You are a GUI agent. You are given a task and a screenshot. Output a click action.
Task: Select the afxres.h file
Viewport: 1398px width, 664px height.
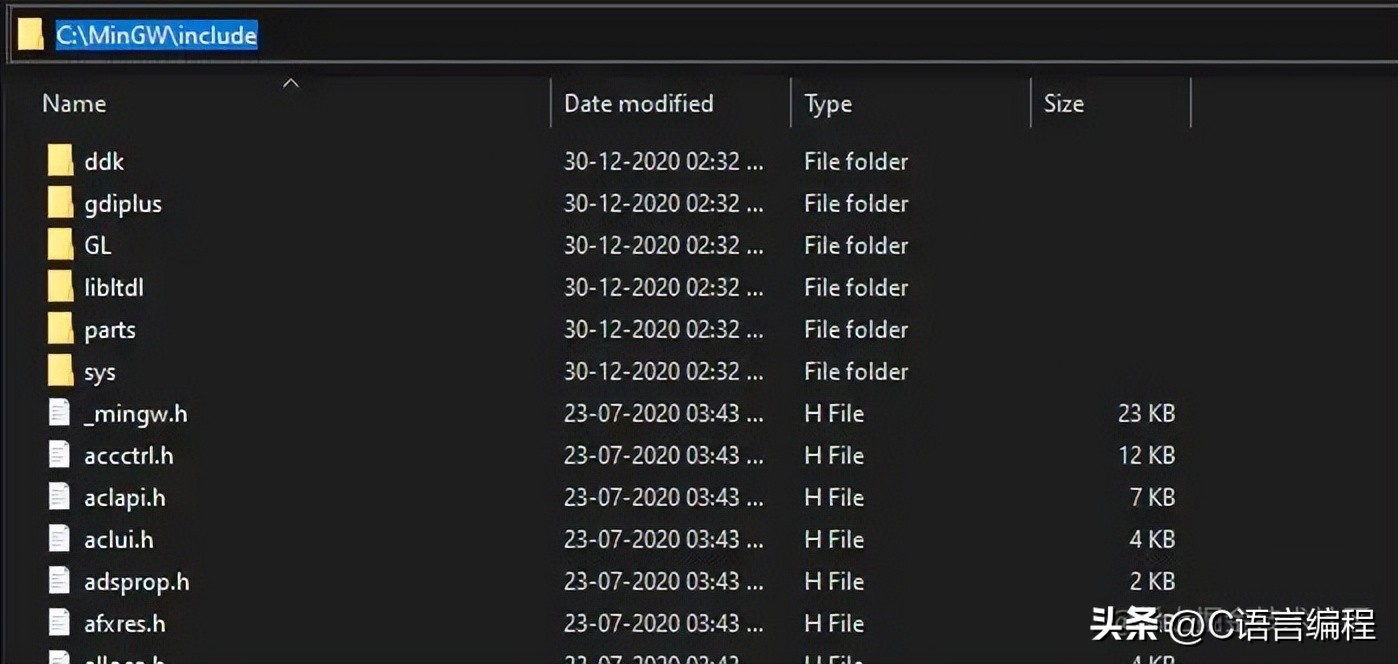click(124, 623)
